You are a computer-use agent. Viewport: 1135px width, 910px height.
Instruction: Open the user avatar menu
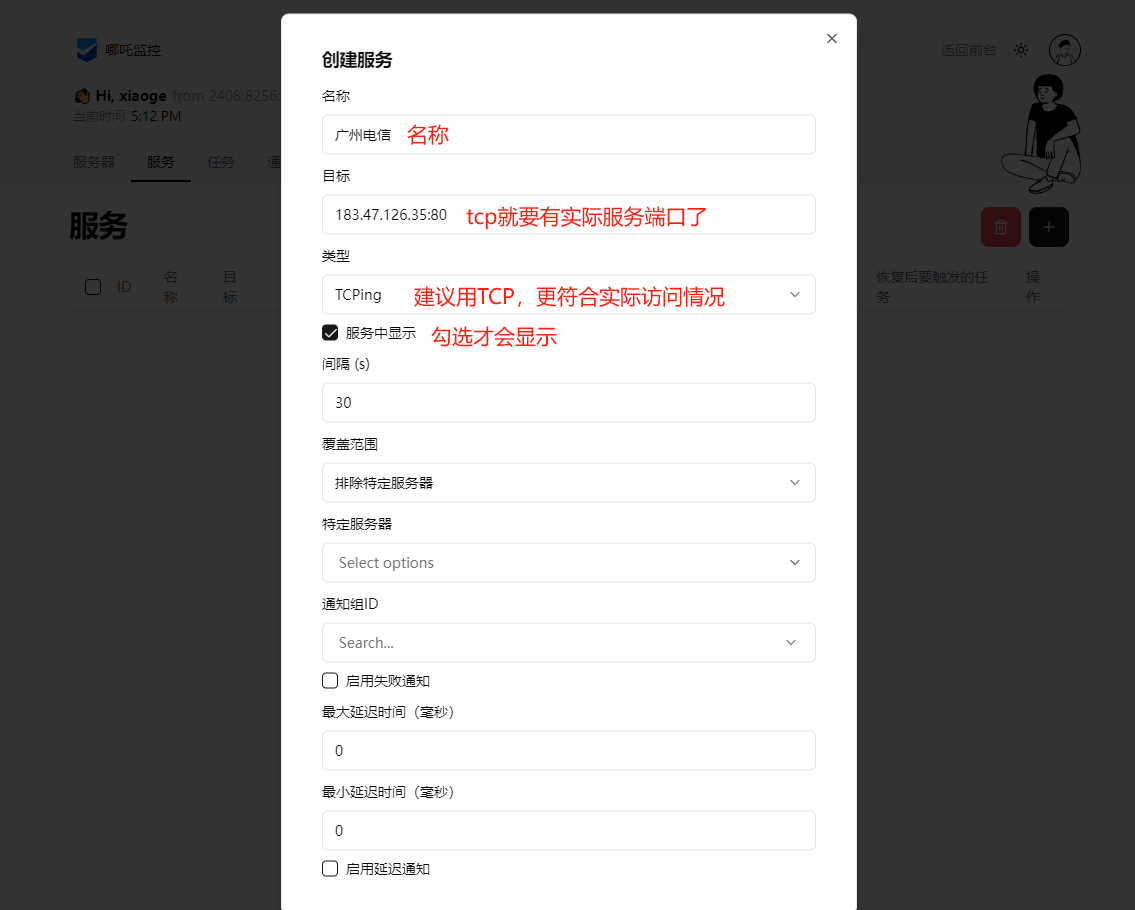[x=1064, y=50]
